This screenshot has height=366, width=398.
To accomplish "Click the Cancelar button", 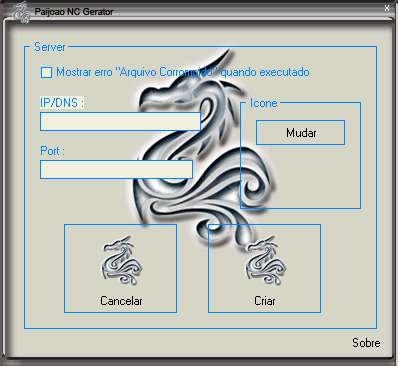I will (120, 269).
